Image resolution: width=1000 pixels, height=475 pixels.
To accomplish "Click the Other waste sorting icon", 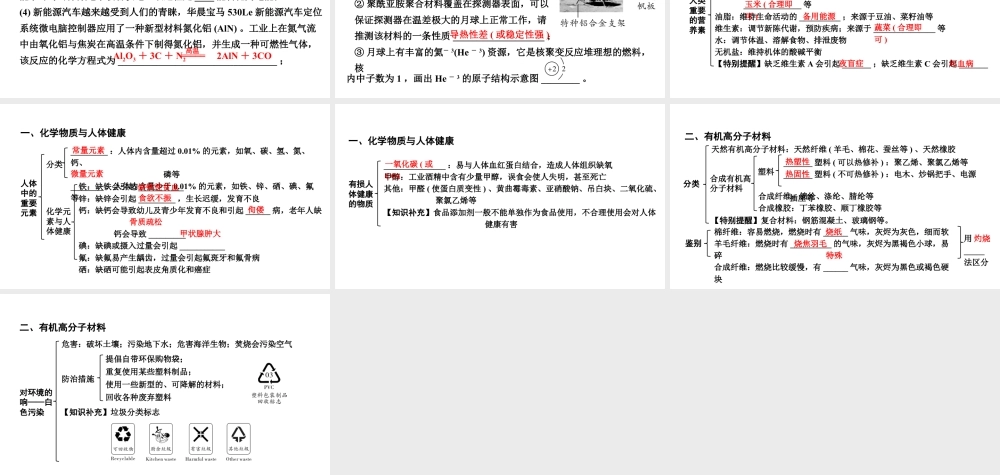I will 239,439.
